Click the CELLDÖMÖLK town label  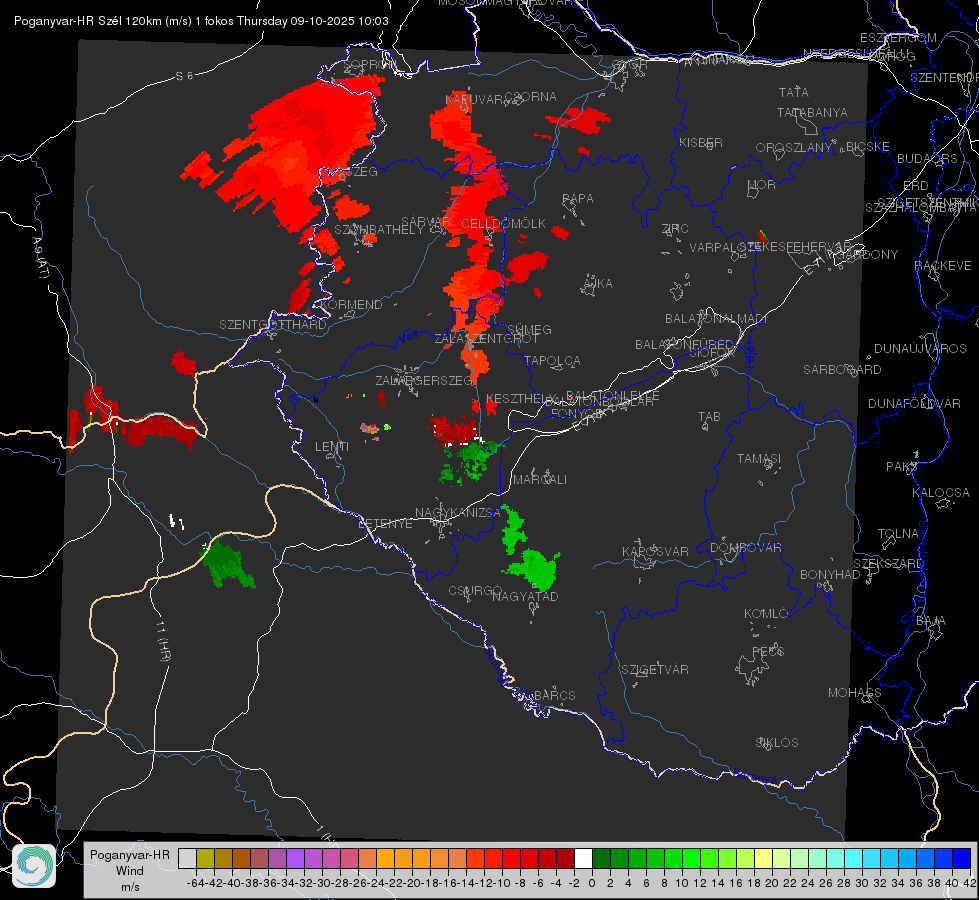point(503,224)
